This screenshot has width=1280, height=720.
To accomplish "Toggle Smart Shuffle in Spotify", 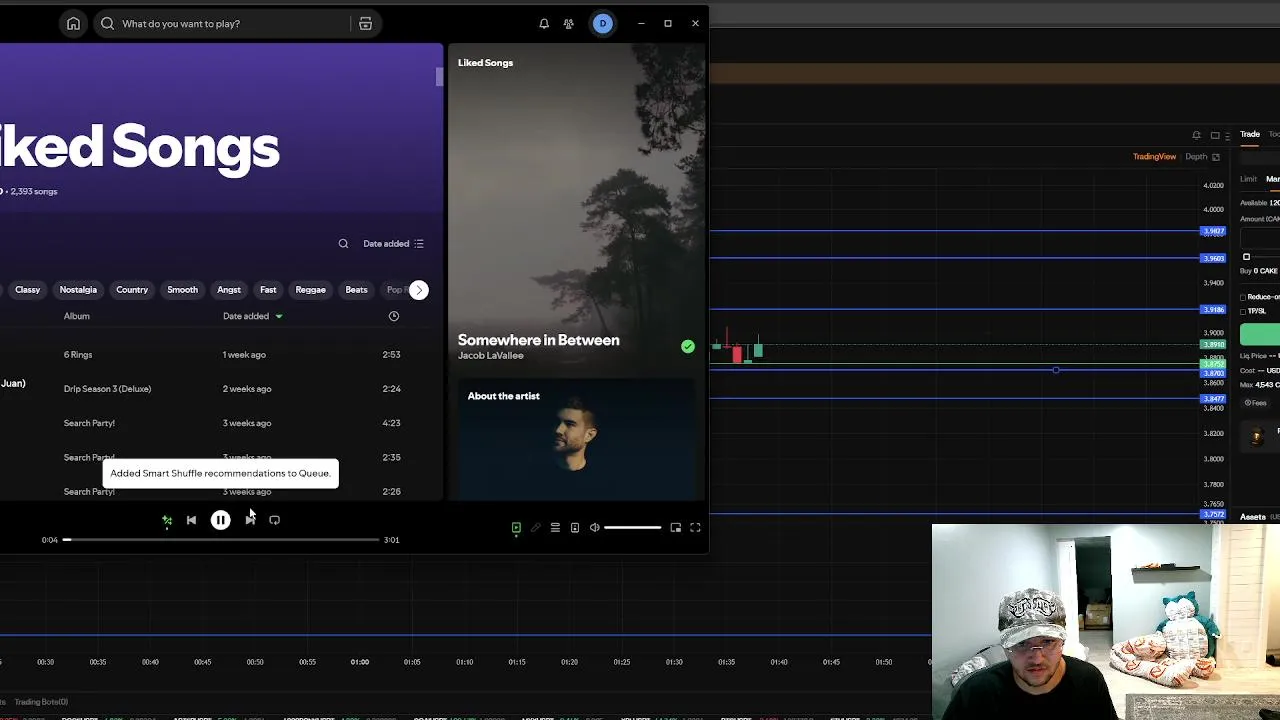I will pyautogui.click(x=167, y=520).
